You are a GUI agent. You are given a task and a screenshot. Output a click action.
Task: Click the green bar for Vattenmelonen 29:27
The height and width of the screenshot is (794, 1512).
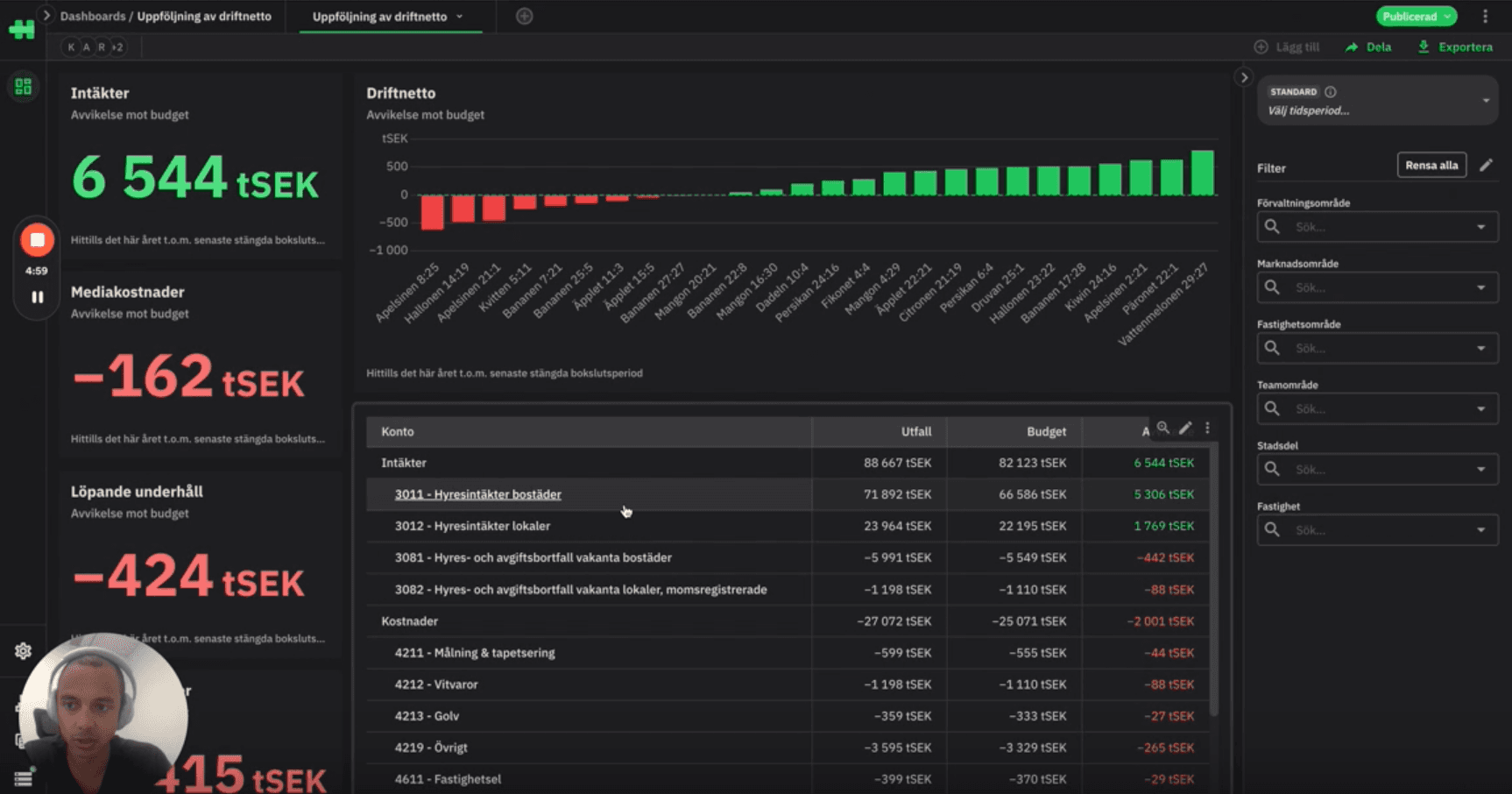pos(1203,173)
